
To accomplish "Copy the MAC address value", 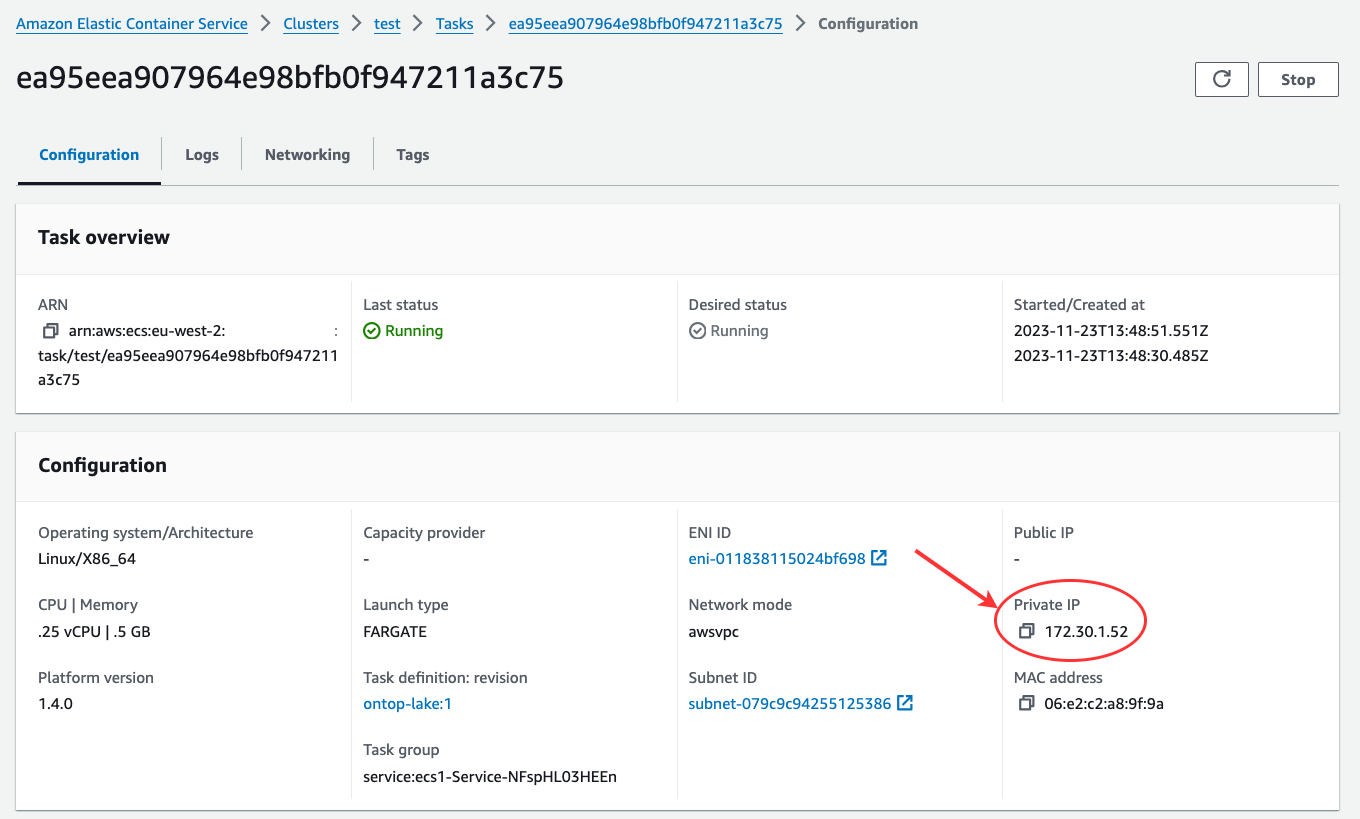I will [1026, 703].
